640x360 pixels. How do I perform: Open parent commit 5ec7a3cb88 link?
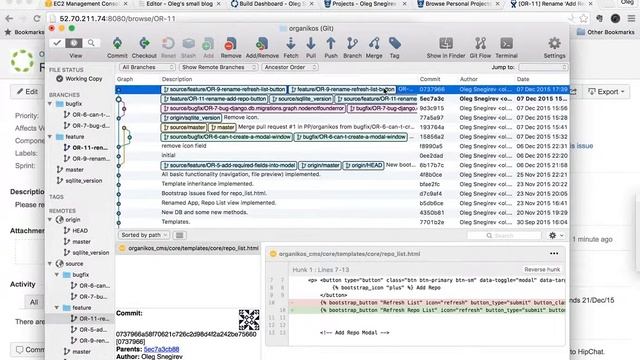pos(161,349)
